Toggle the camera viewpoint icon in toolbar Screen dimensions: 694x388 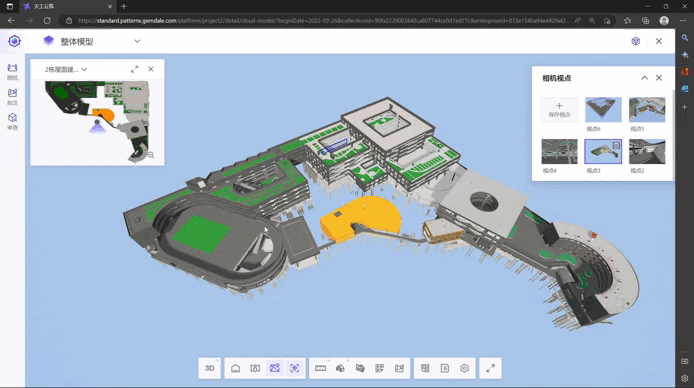click(294, 368)
